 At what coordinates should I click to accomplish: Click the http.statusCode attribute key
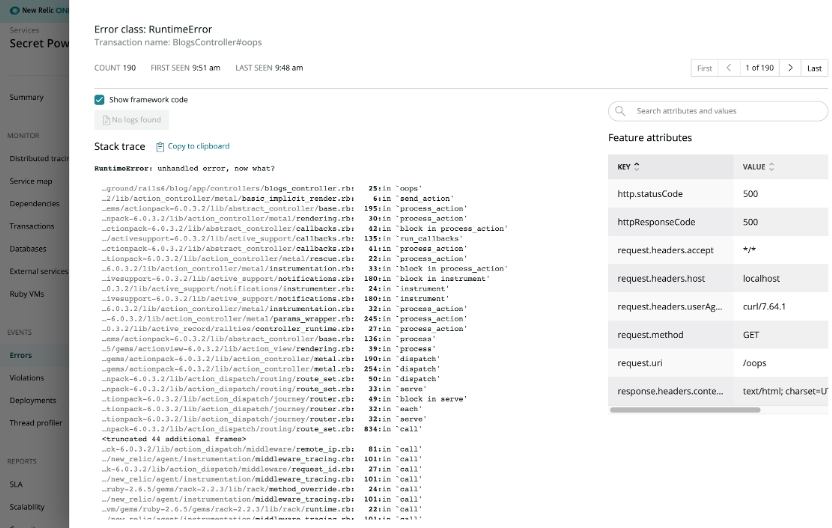[x=650, y=194]
